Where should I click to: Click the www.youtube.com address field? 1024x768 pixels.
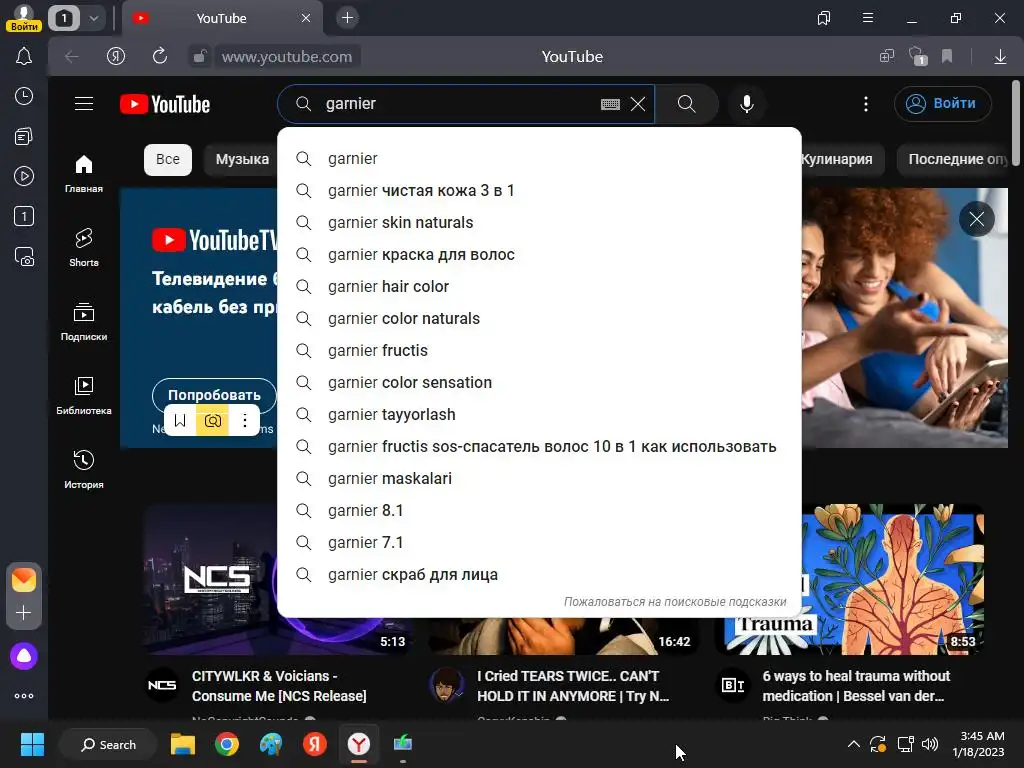[x=287, y=57]
